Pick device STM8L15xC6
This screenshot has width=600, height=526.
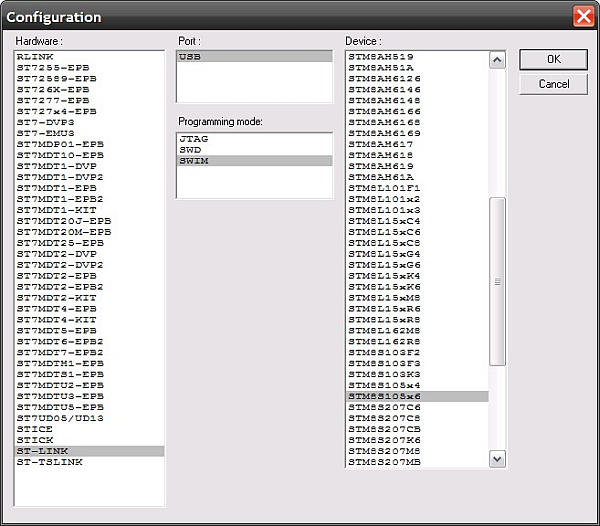click(417, 232)
